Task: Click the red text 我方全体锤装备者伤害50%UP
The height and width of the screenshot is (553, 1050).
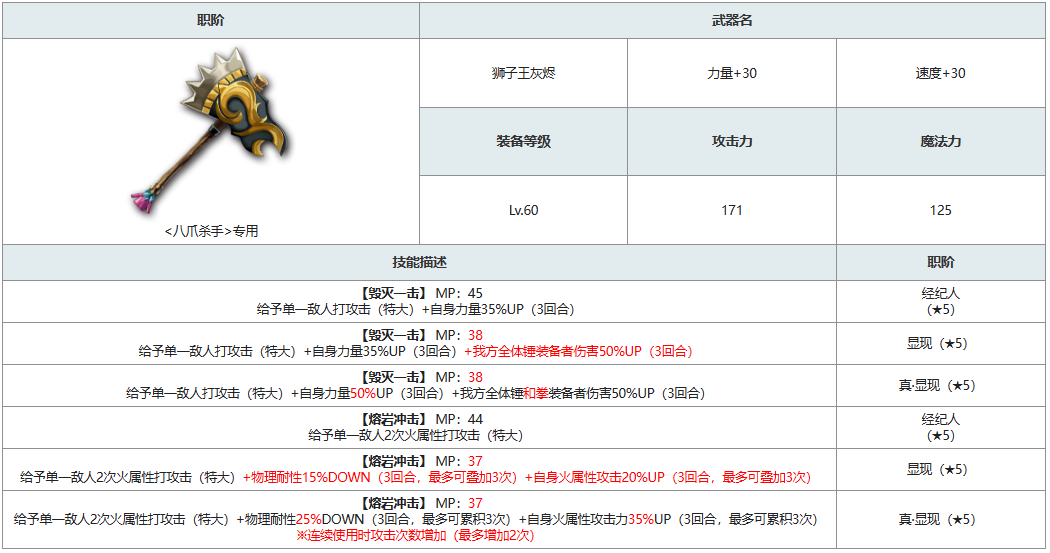Action: click(x=577, y=351)
